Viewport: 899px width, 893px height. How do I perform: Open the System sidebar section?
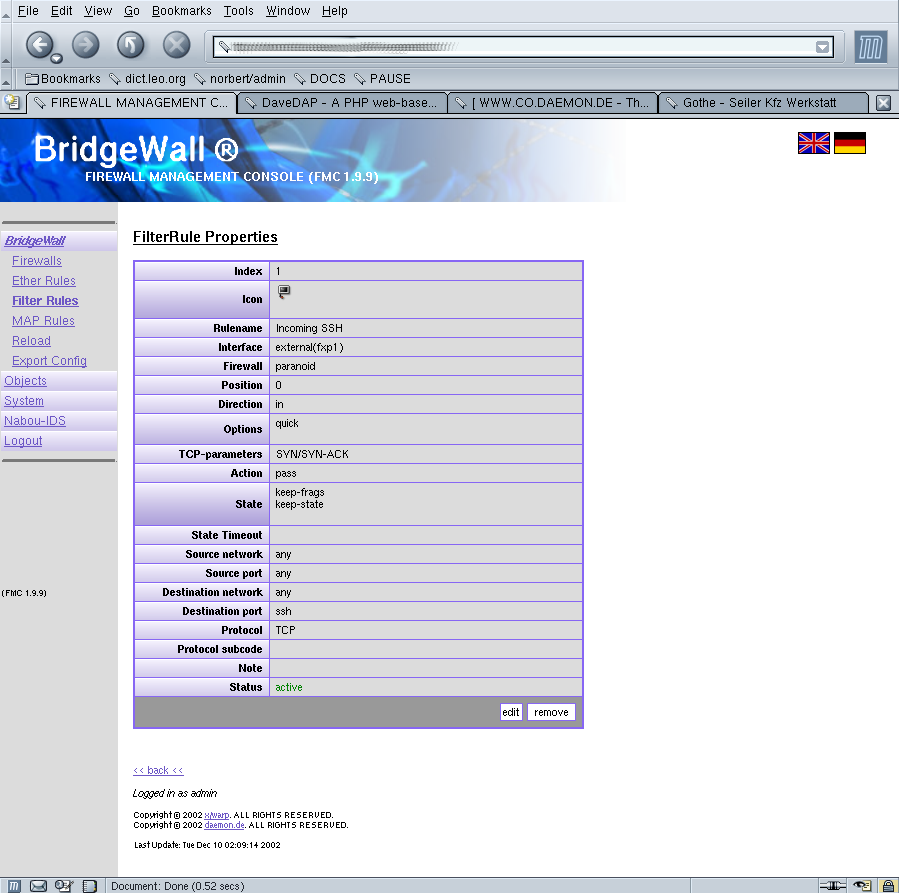click(x=24, y=401)
